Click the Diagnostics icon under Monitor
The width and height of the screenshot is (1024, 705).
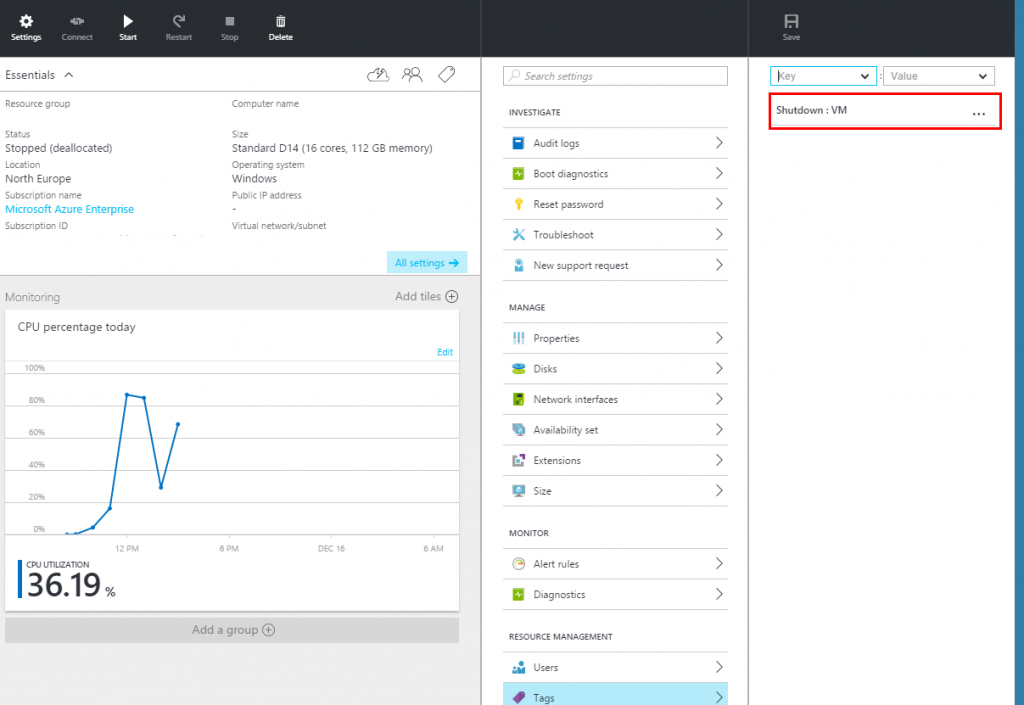[x=519, y=594]
